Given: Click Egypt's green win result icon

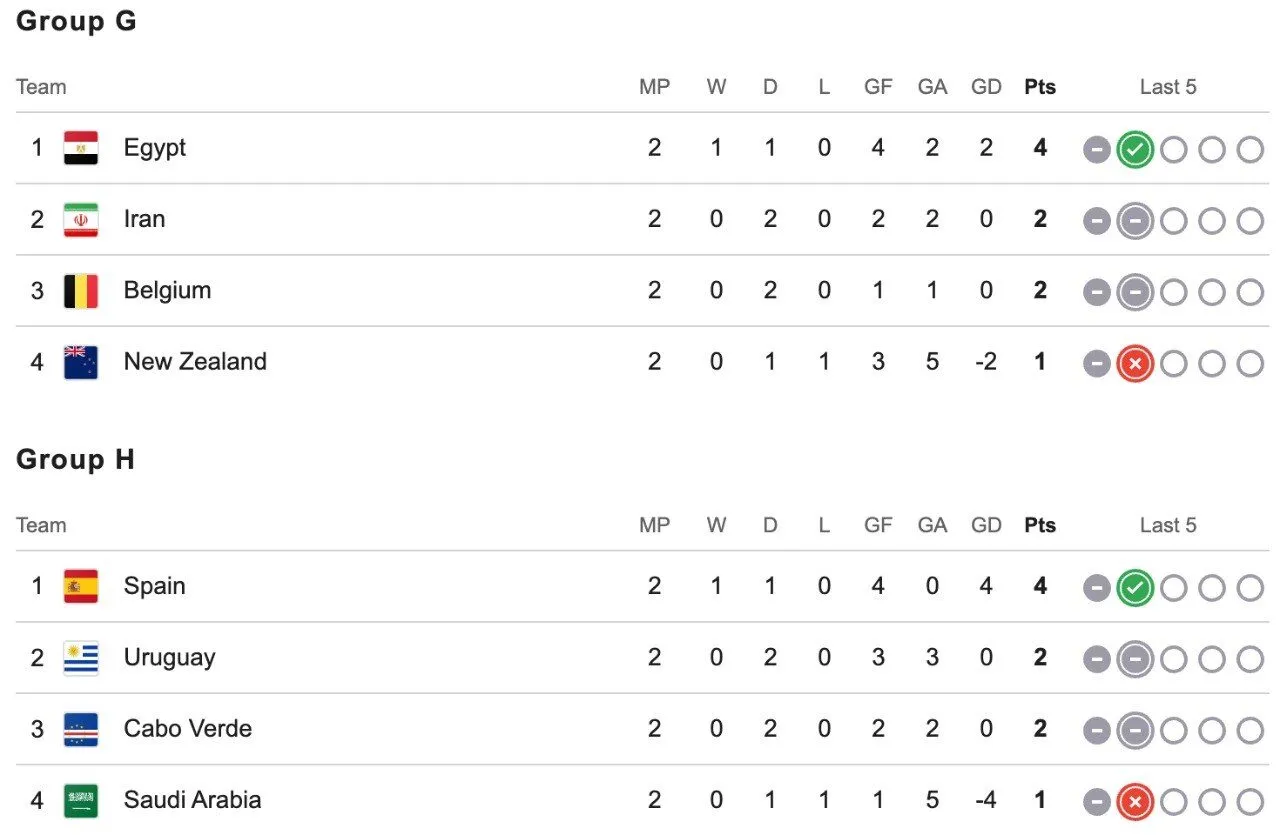Looking at the screenshot, I should pyautogui.click(x=1135, y=150).
